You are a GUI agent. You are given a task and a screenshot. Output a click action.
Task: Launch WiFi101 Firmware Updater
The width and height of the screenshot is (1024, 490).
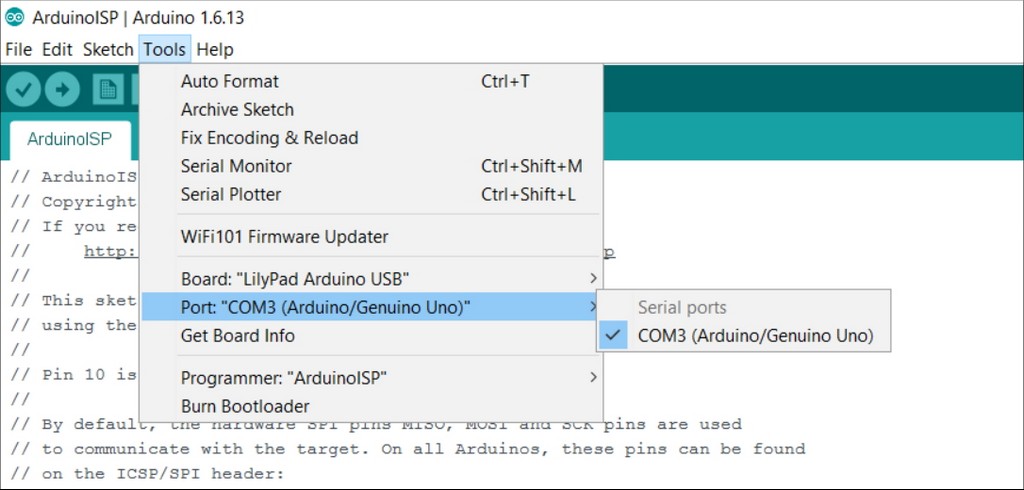pos(371,237)
